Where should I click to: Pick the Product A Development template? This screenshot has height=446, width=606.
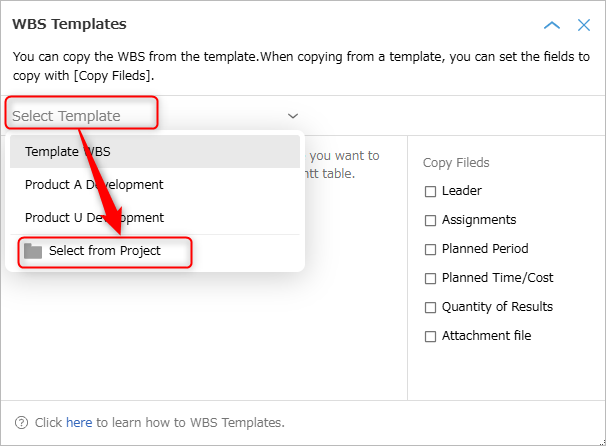[x=155, y=185]
